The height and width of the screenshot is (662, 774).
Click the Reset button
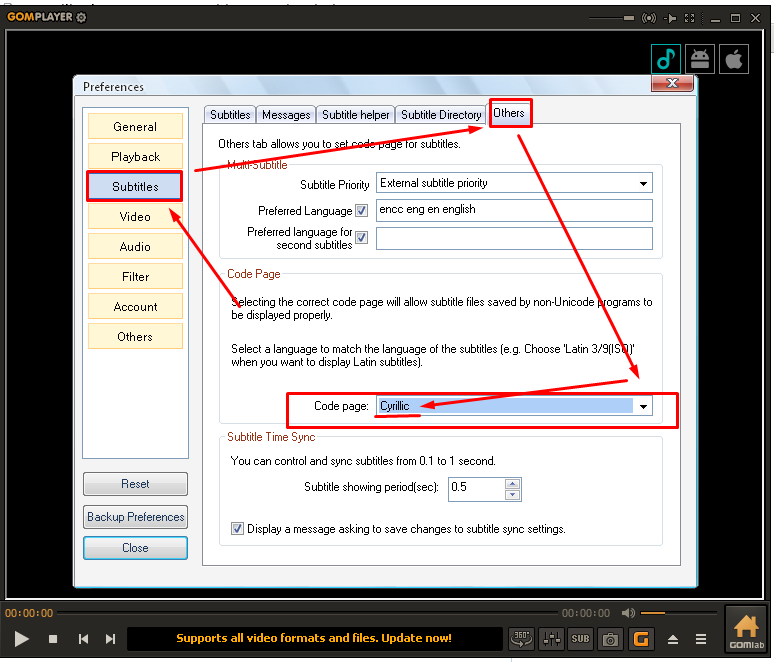coord(135,484)
